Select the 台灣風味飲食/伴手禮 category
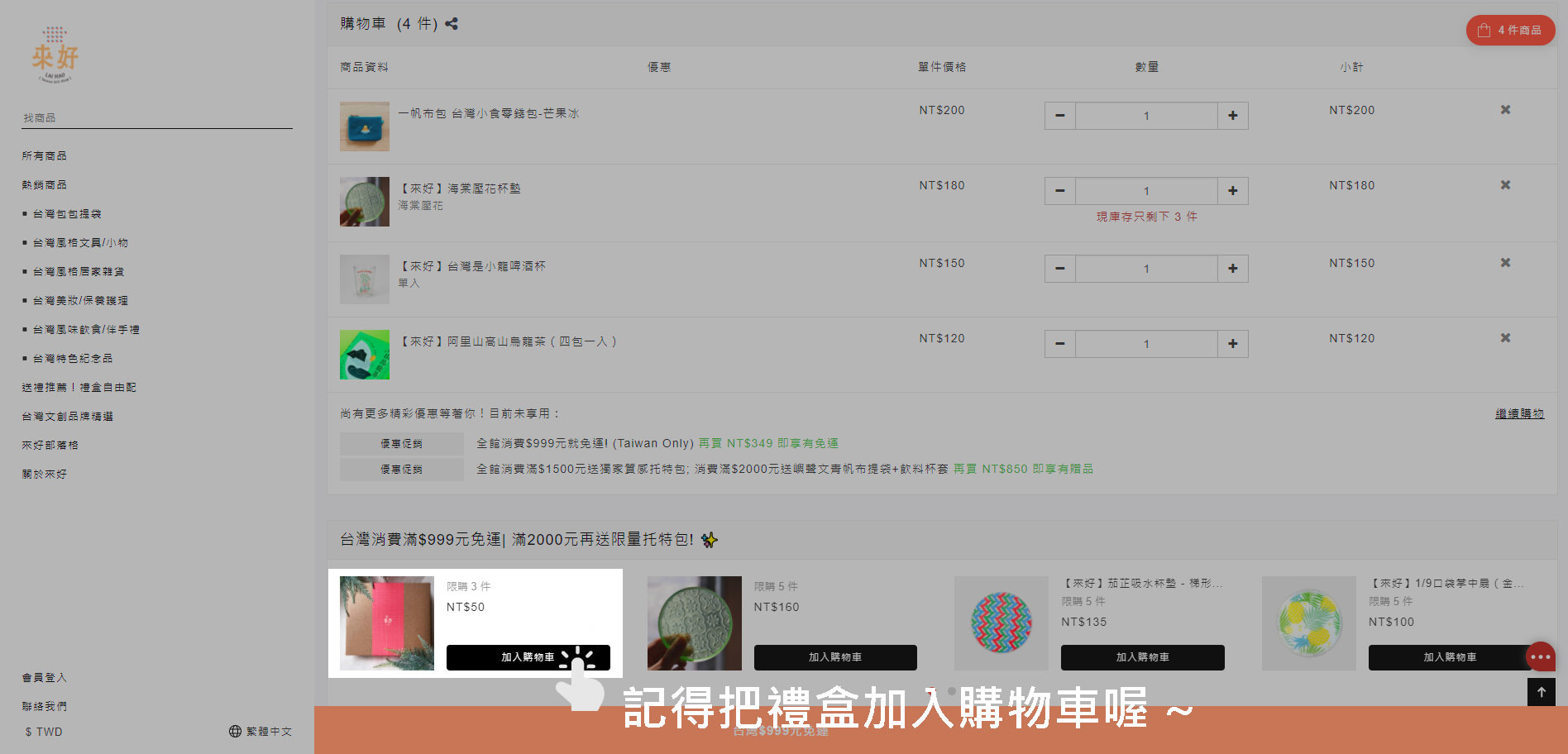1568x754 pixels. (86, 329)
